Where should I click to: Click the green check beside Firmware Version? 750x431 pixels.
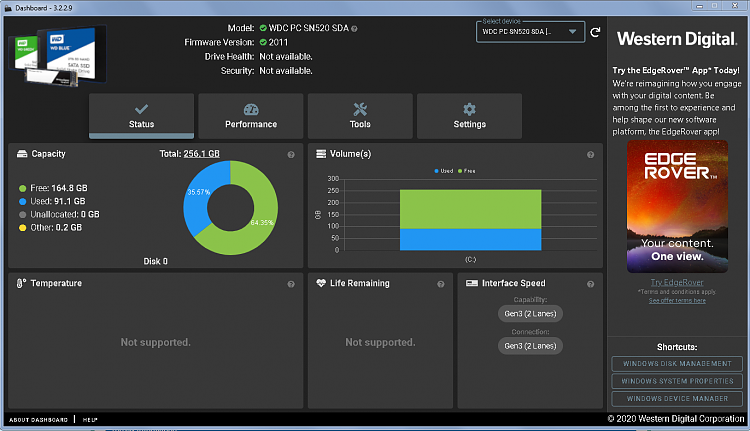coord(263,42)
